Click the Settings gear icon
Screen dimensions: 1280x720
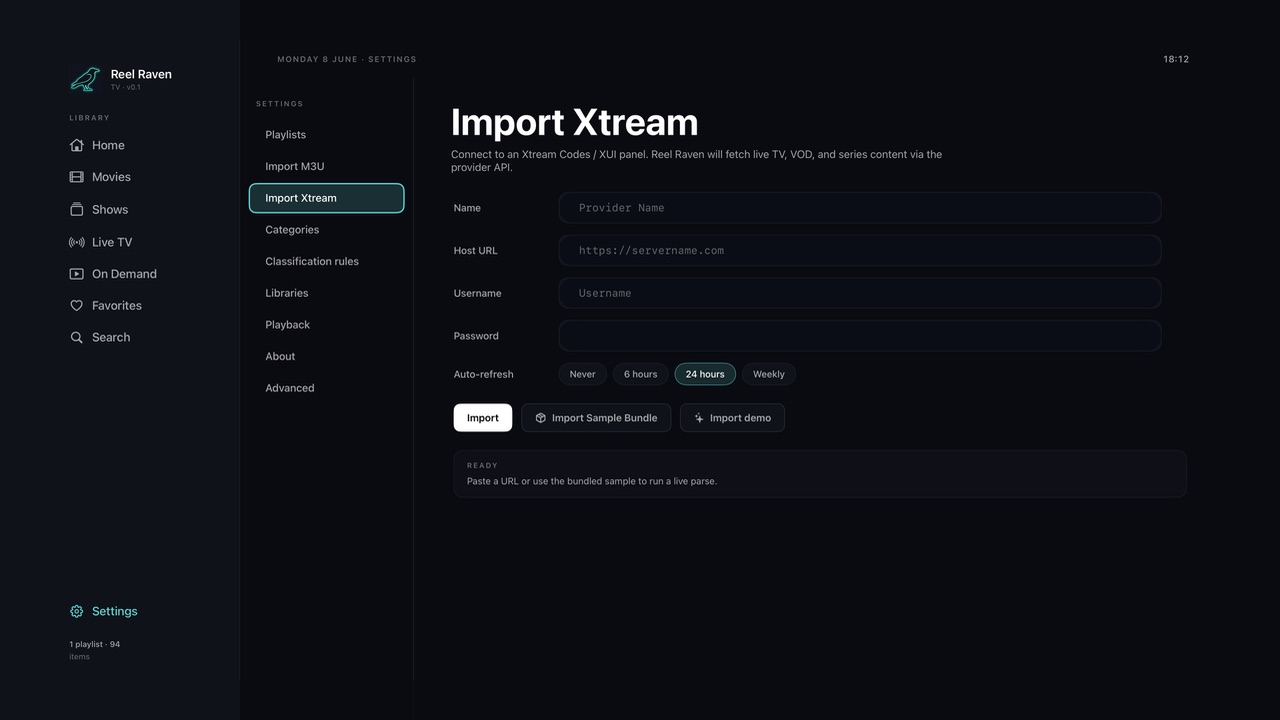coord(76,611)
